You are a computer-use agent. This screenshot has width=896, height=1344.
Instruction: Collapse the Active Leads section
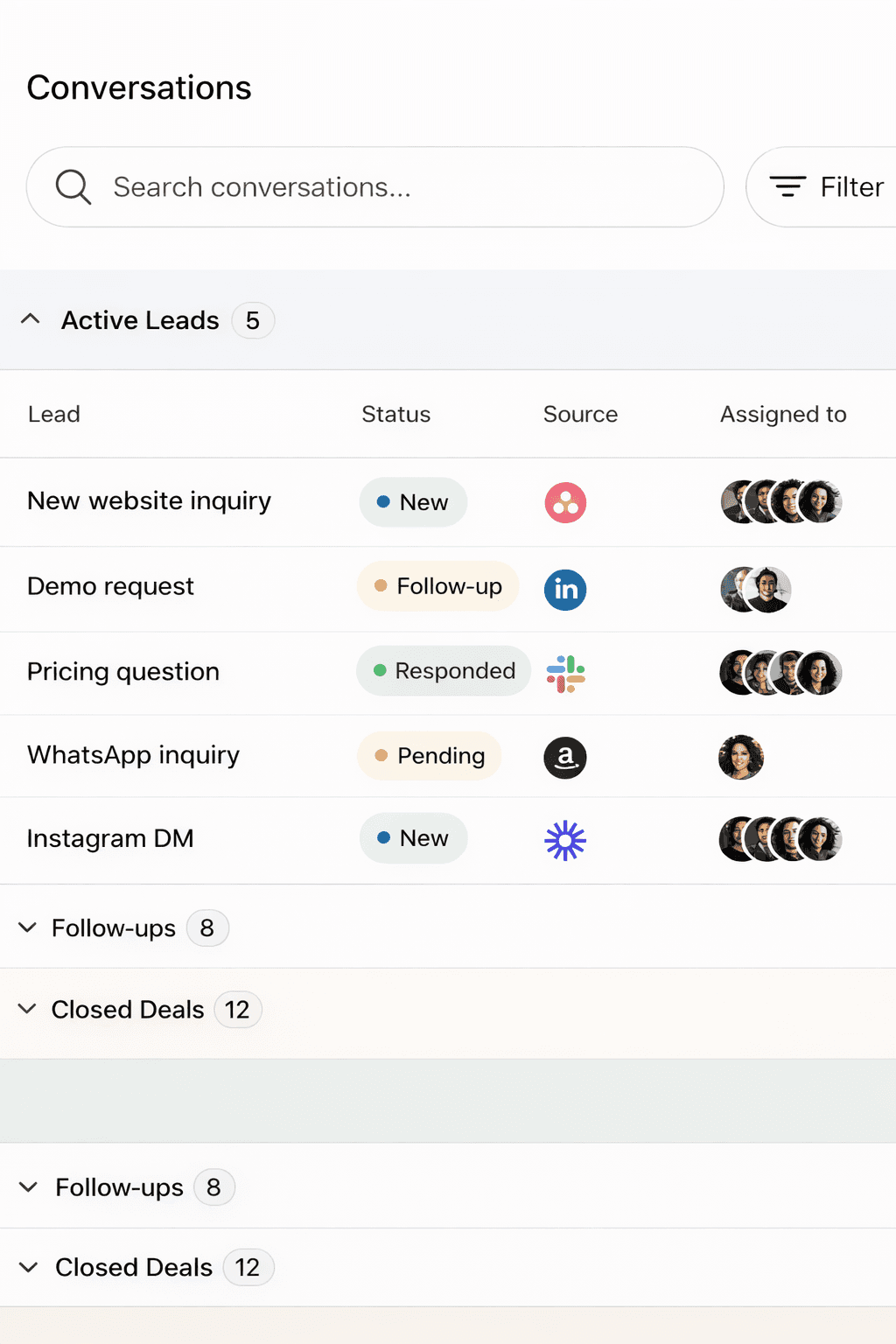[x=31, y=319]
